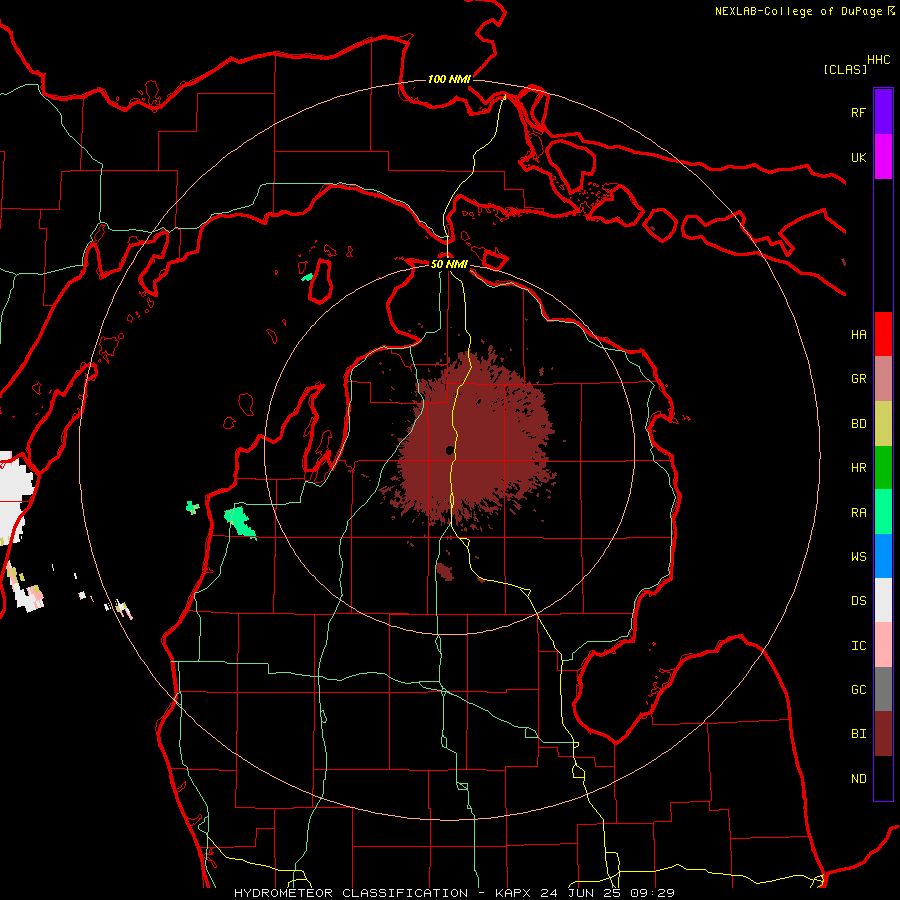Click the RF purple legend swatch

883,112
